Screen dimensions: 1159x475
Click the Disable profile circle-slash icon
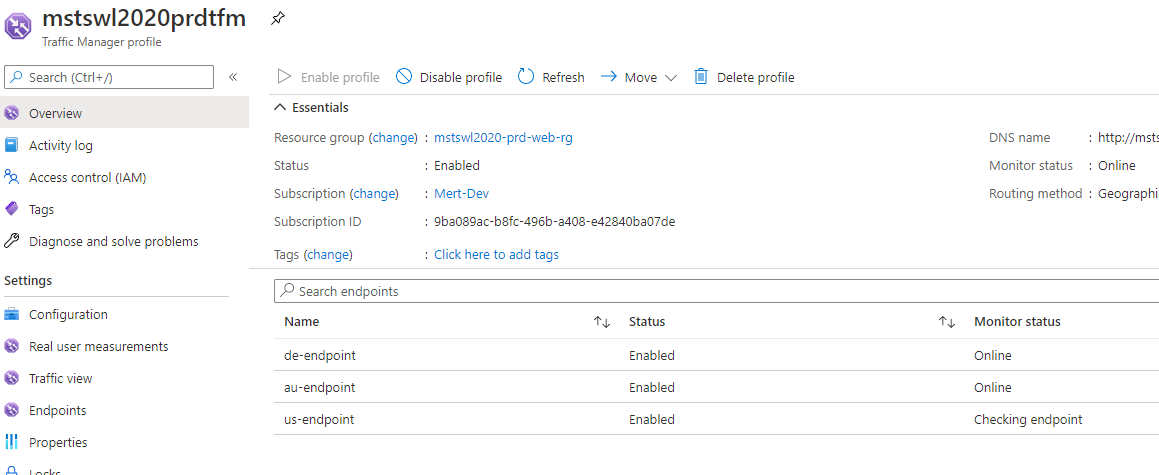[404, 77]
